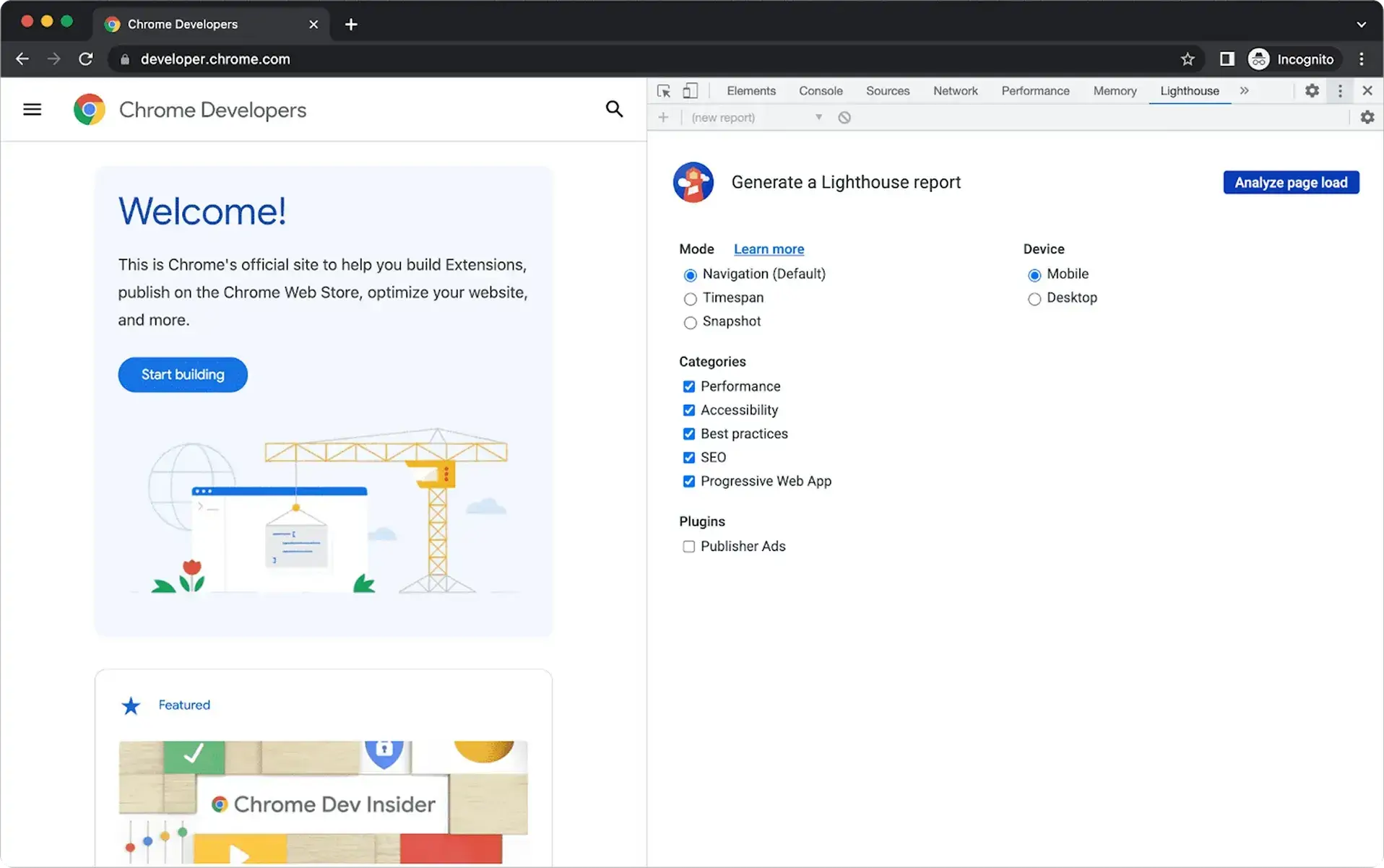Viewport: 1384px width, 868px height.
Task: Switch to the Network tab
Action: [955, 91]
